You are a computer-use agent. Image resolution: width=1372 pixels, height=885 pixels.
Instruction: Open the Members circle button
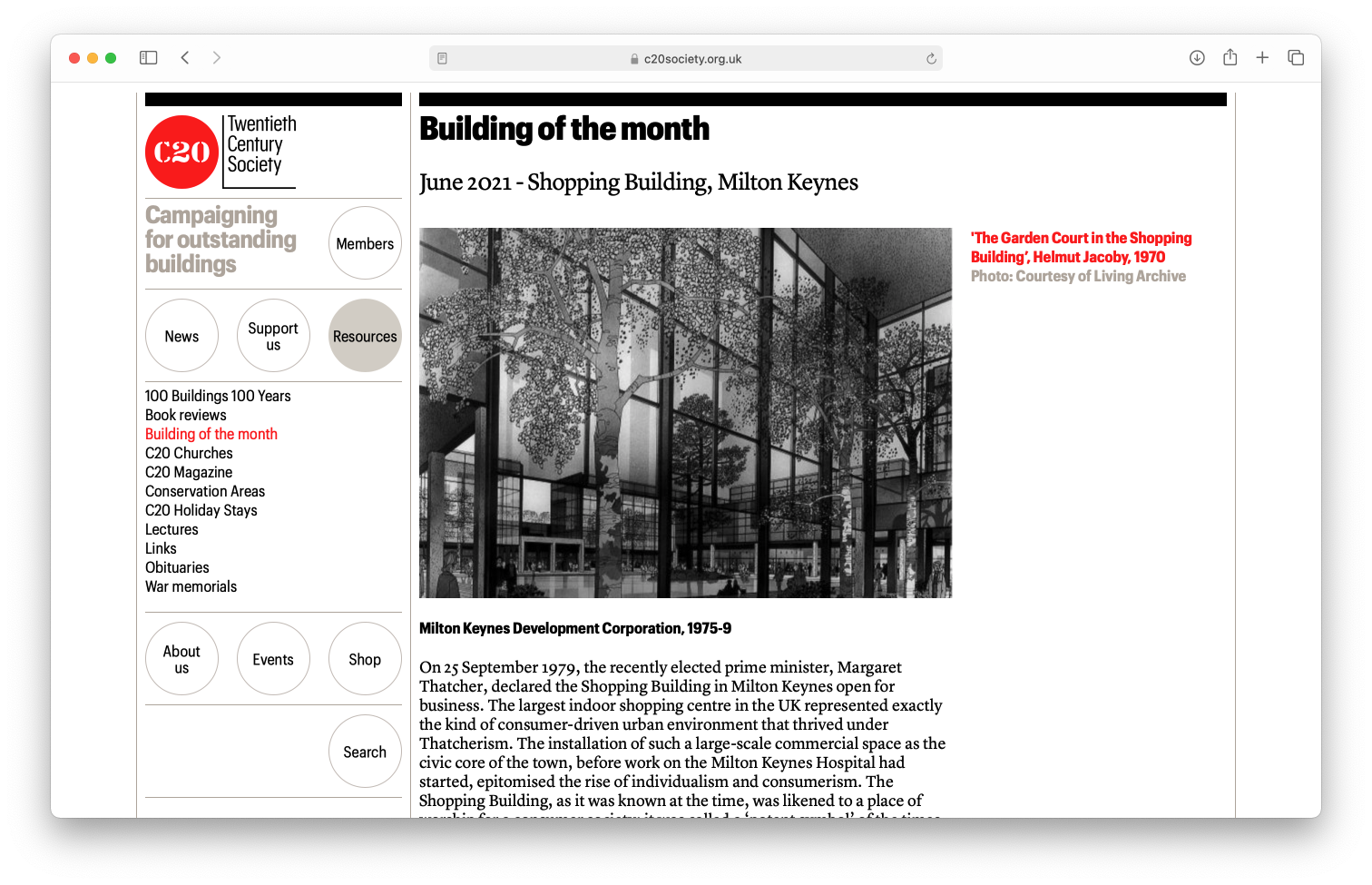tap(365, 243)
